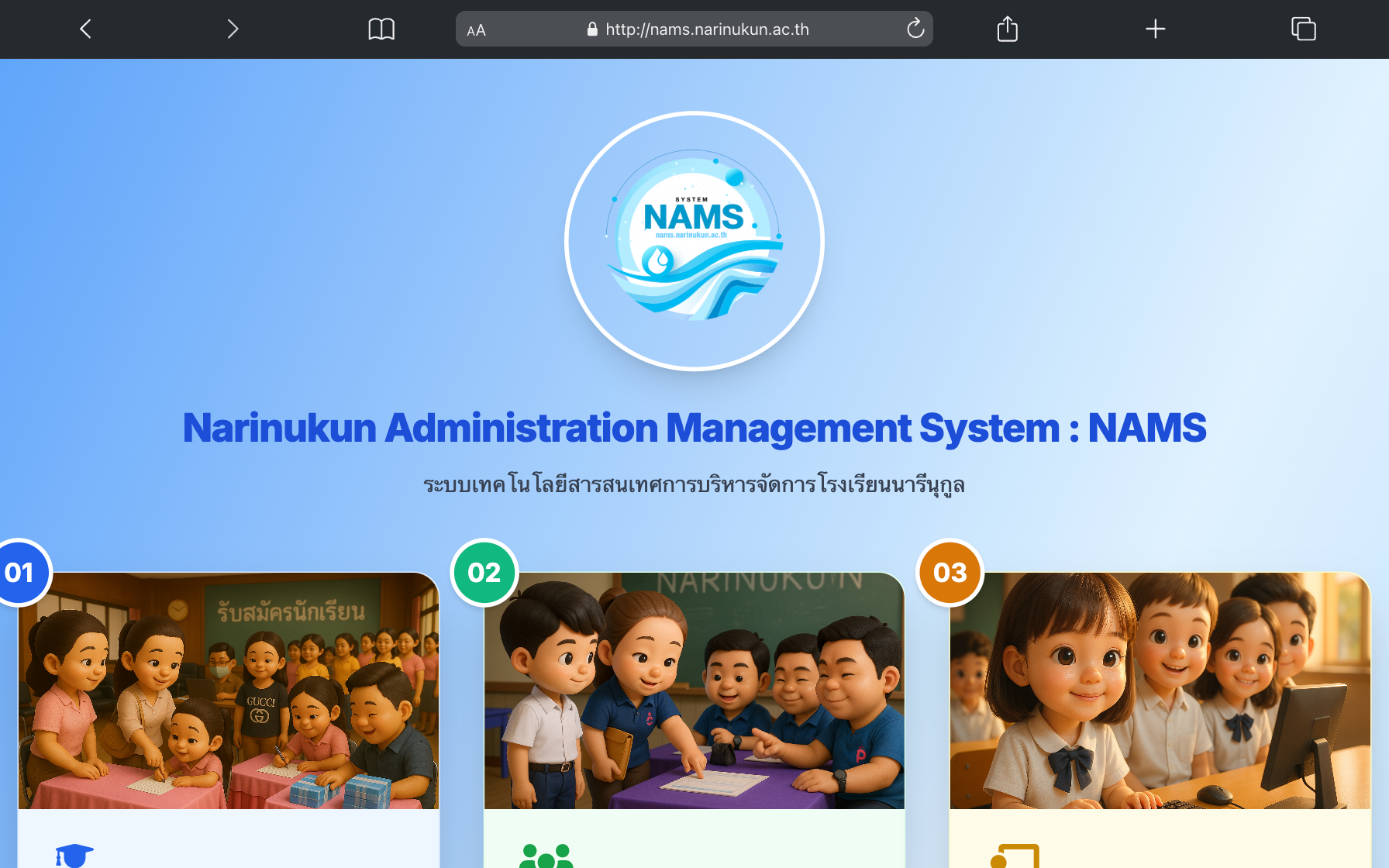The image size is (1389, 868).
Task: Select the green 02 number badge
Action: pos(484,573)
